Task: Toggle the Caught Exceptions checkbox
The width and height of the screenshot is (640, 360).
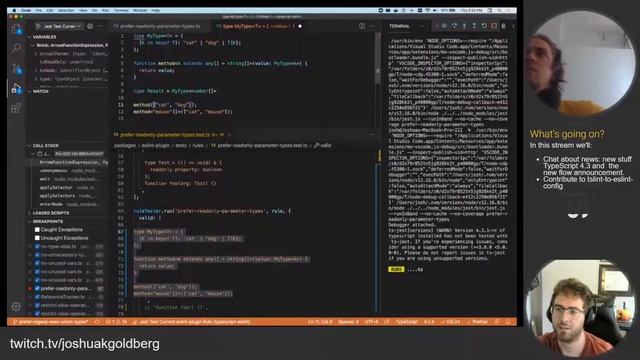Action: click(37, 230)
